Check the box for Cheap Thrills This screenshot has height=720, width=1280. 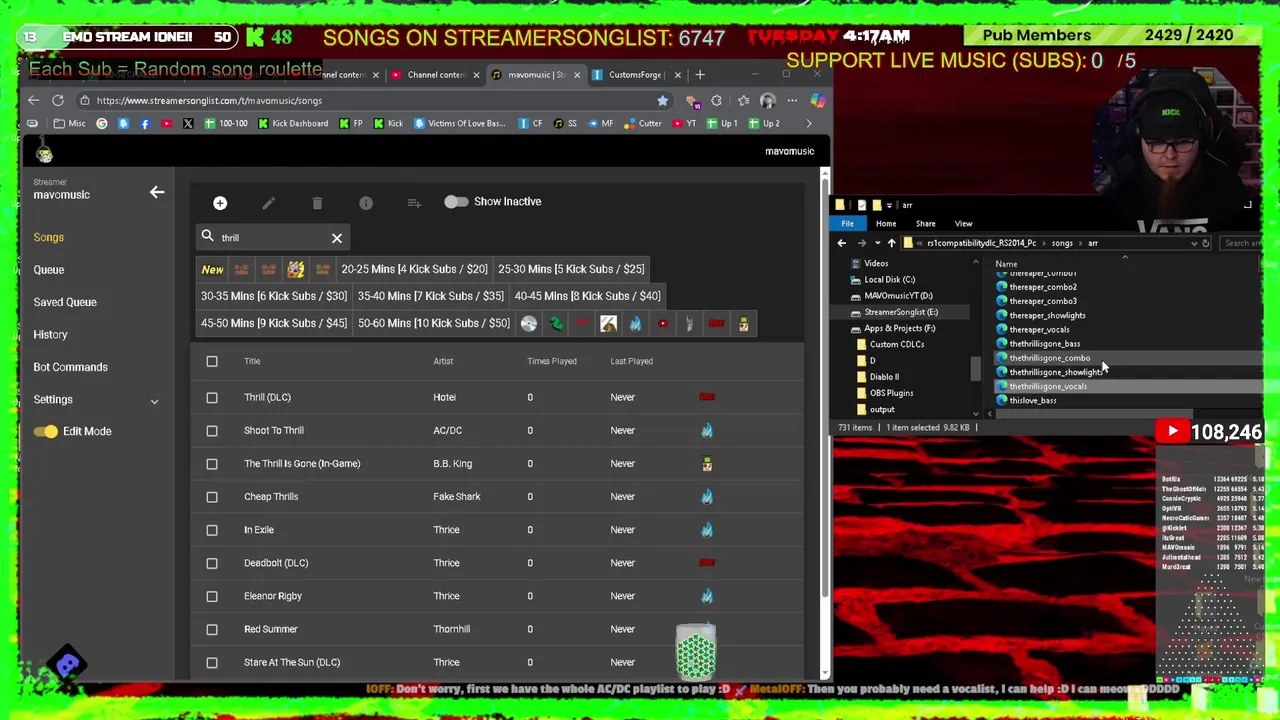pos(212,496)
